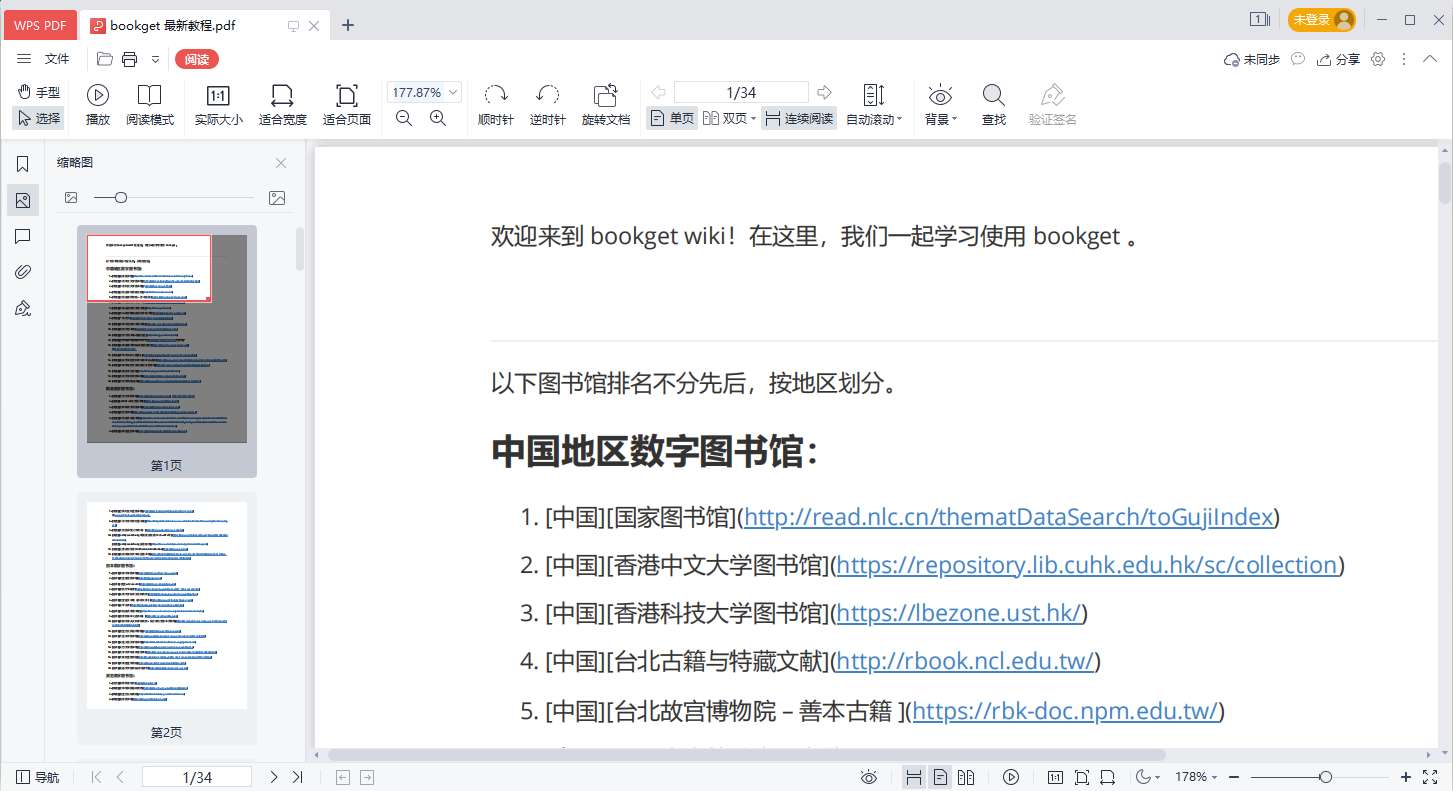1453x791 pixels.
Task: Rotate the page clockwise (顺时针)
Action: 495,104
